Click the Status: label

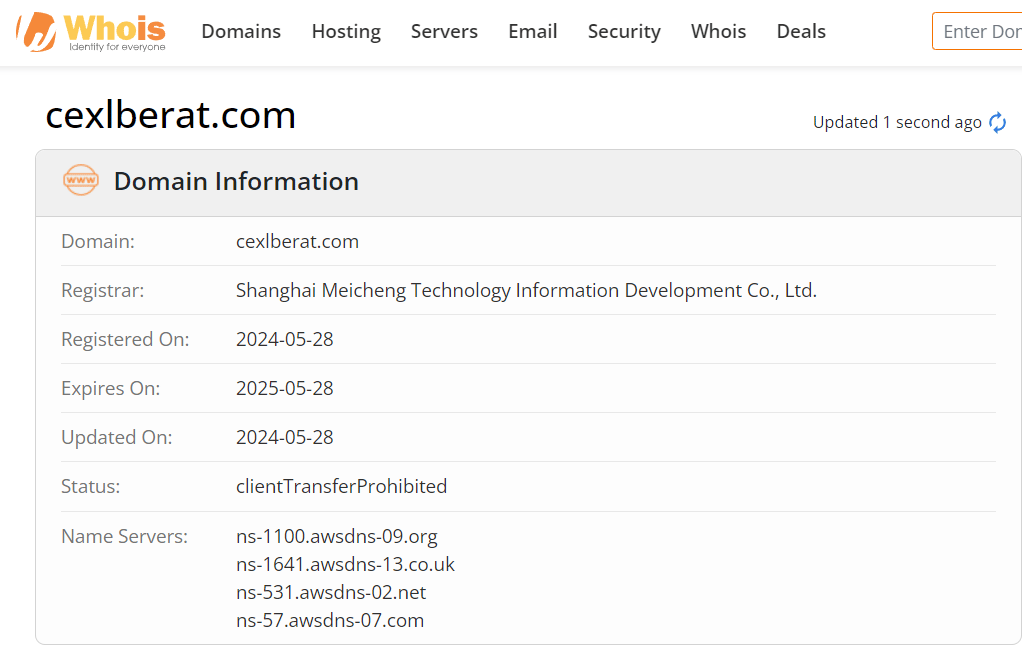pyautogui.click(x=90, y=486)
